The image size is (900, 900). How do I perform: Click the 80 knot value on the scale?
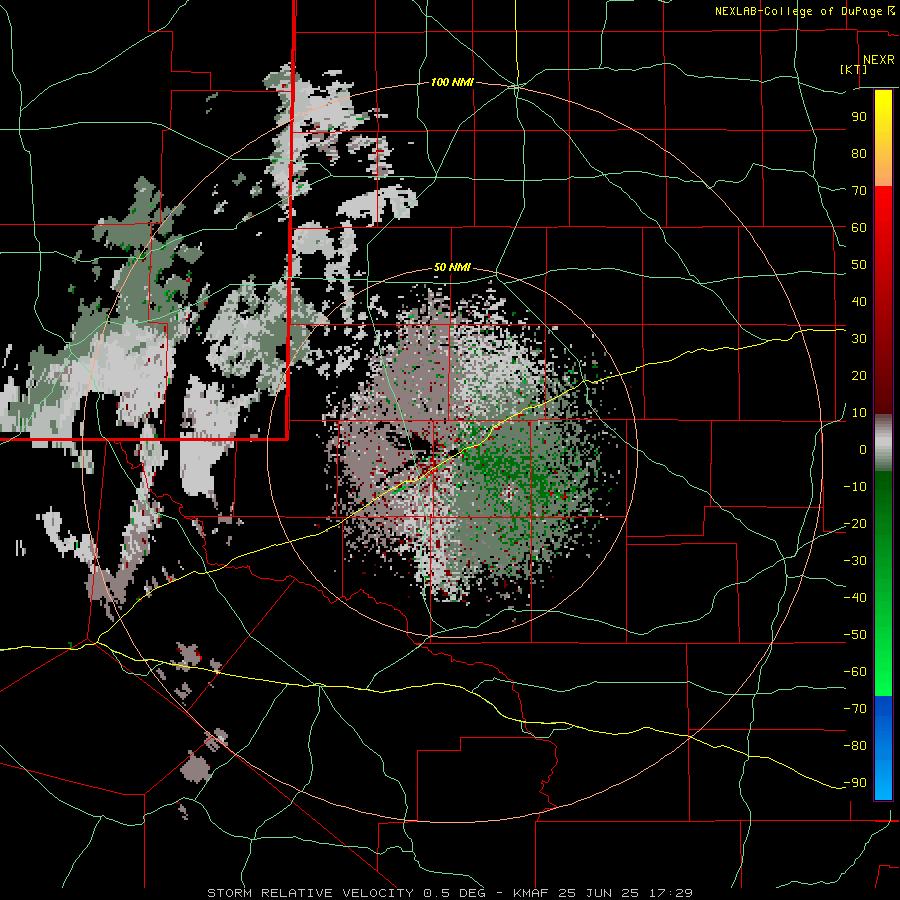pos(859,154)
